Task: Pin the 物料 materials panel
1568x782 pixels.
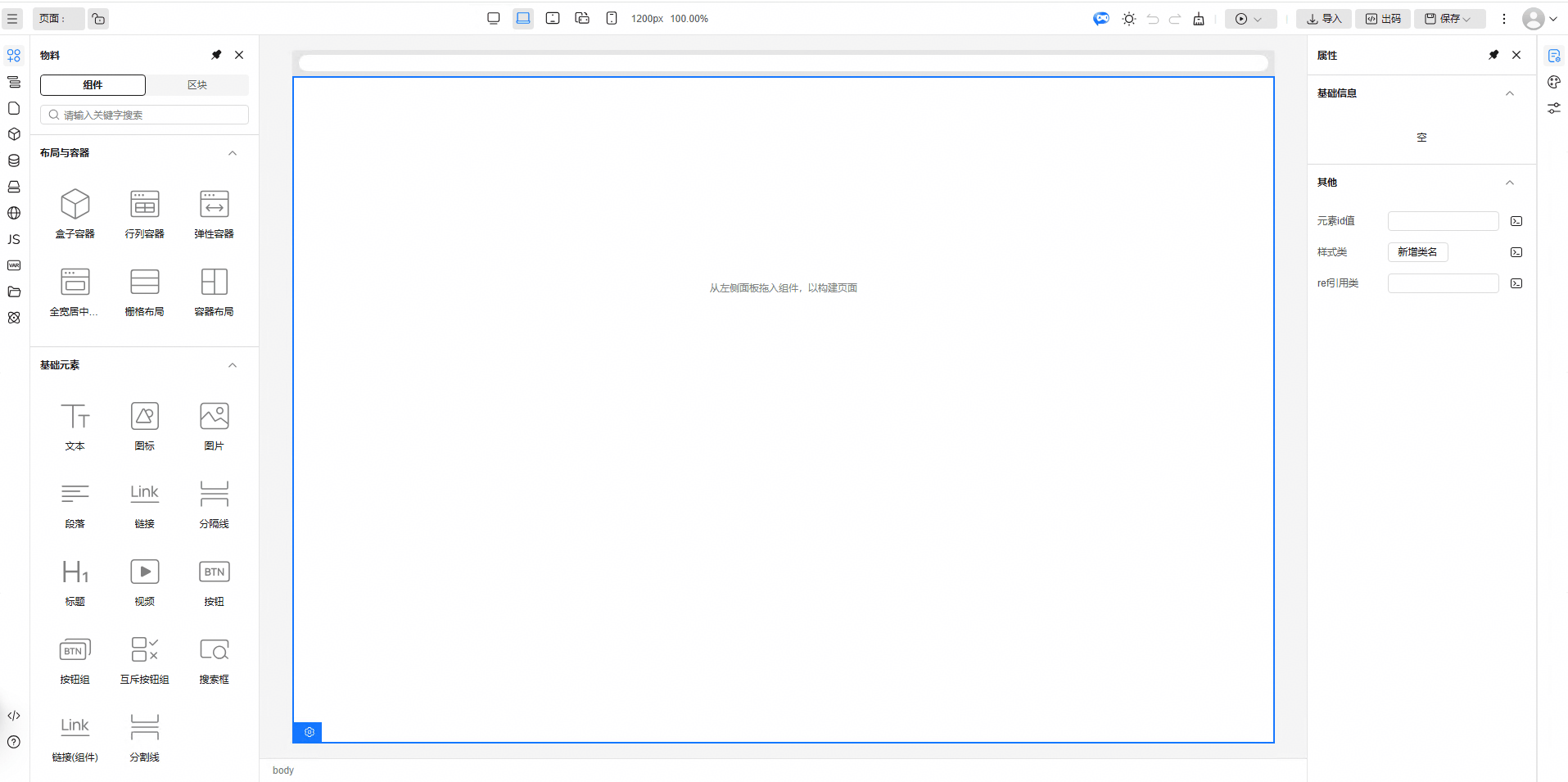Action: point(216,55)
